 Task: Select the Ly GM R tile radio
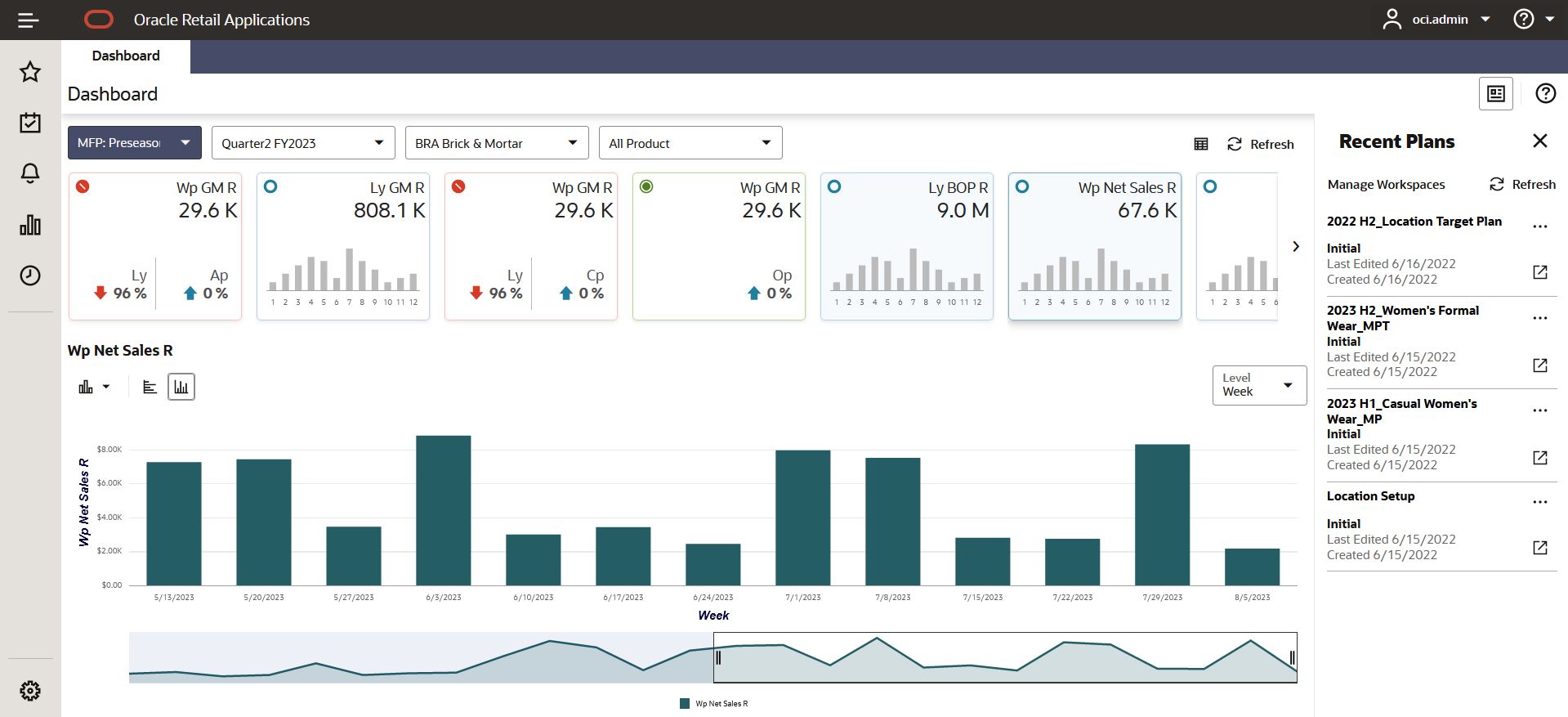point(270,186)
